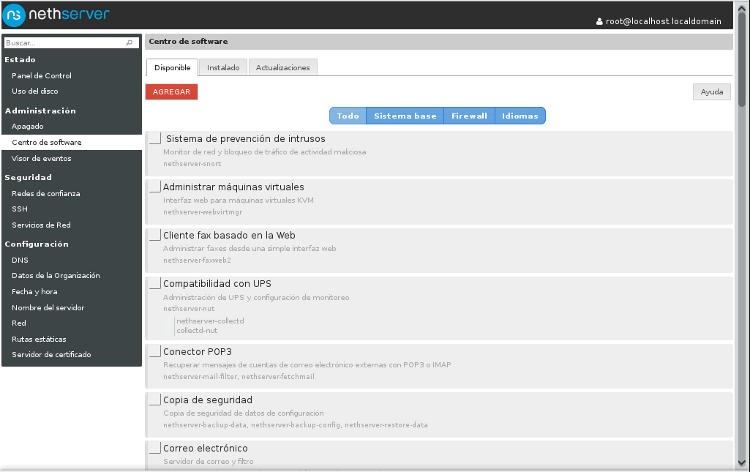
Task: Open Panel de Control
Action: [42, 76]
